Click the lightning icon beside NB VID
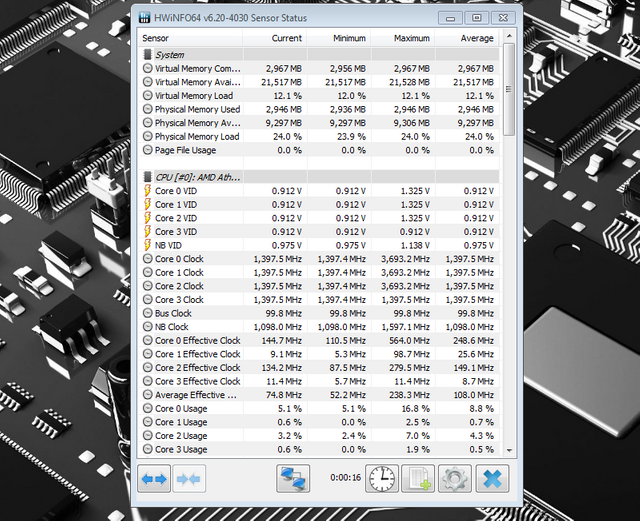 (147, 245)
